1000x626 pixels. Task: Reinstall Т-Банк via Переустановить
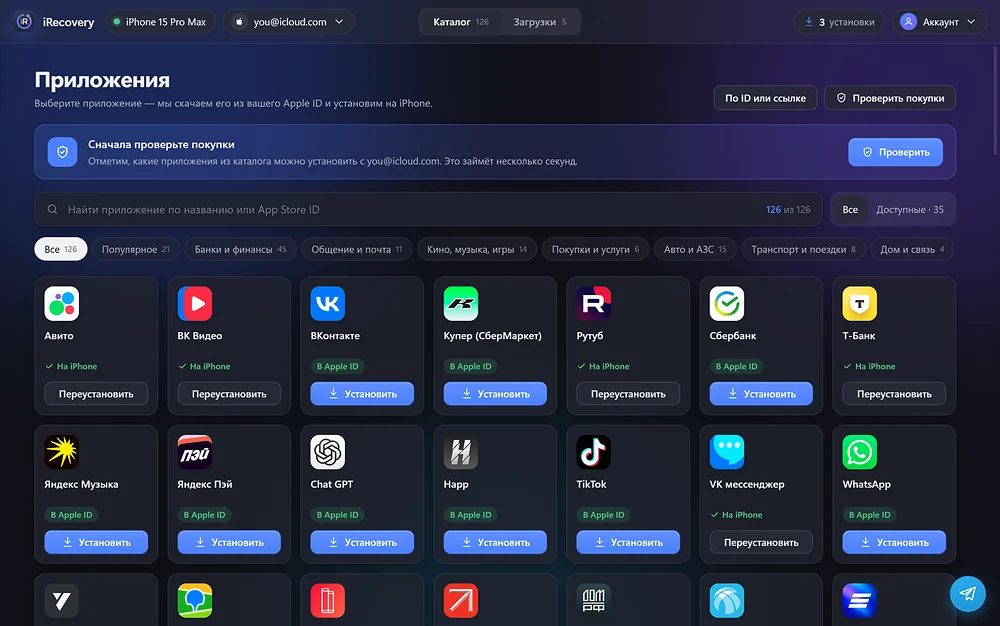pyautogui.click(x=894, y=393)
